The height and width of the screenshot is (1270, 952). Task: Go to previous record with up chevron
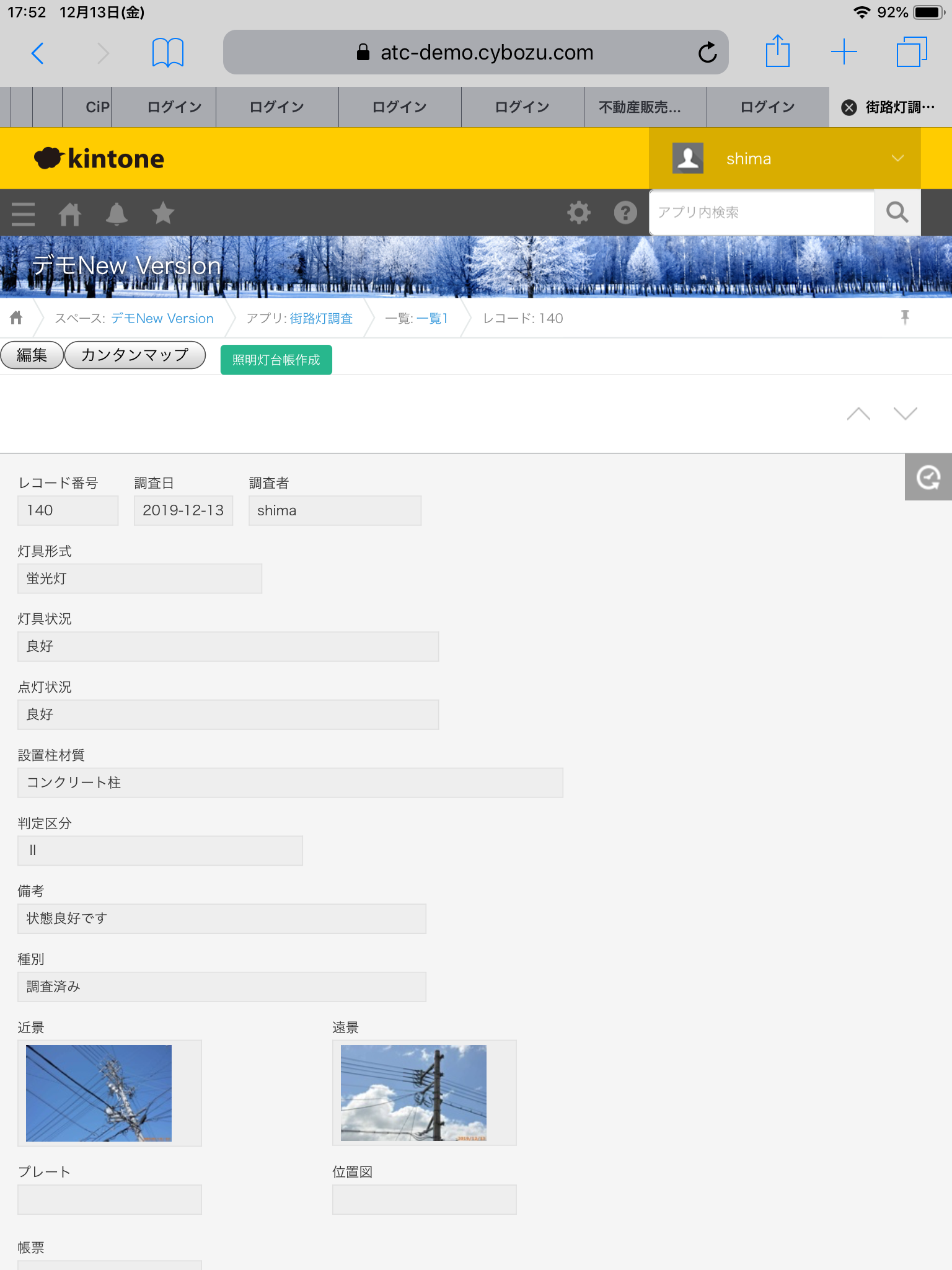point(858,414)
